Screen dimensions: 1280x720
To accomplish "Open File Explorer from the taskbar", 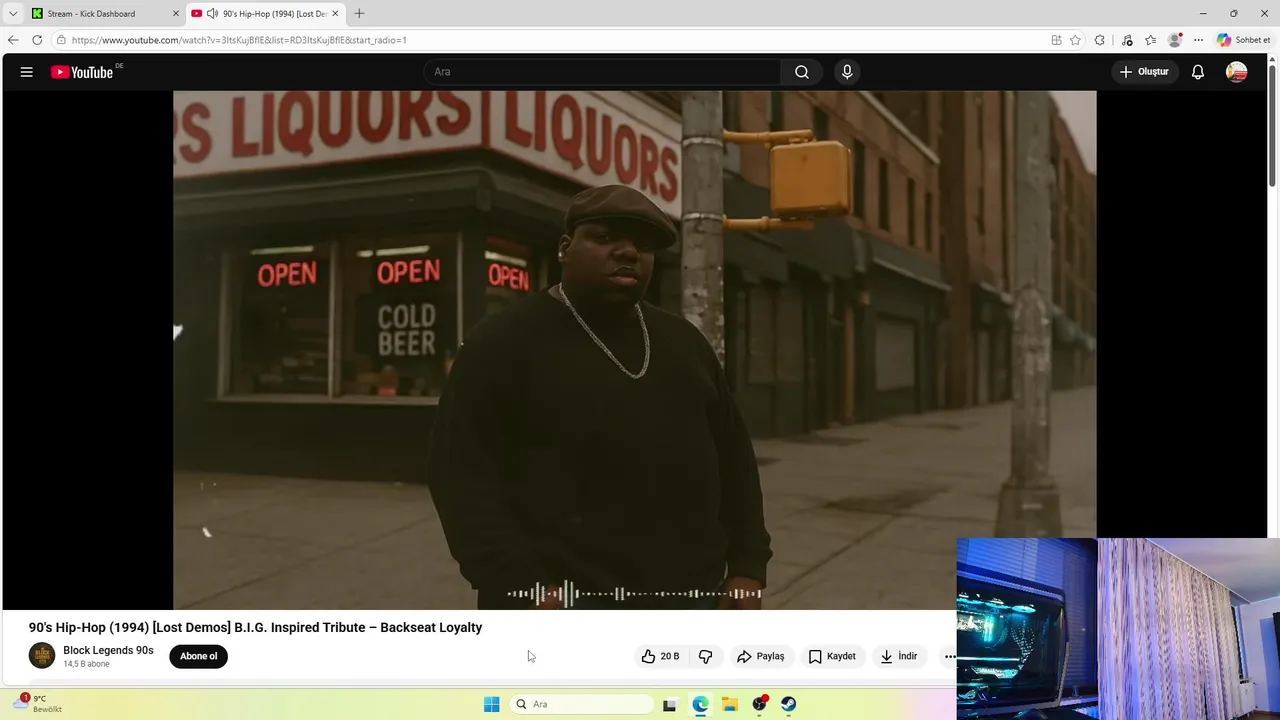I will [x=730, y=704].
